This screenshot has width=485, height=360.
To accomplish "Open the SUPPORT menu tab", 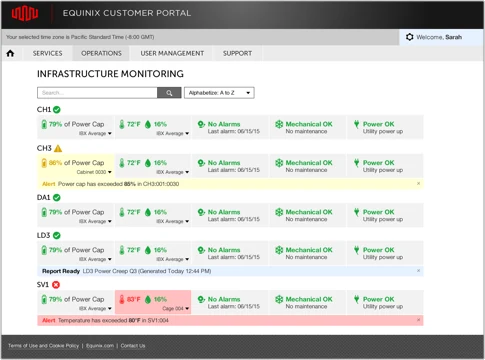I will click(237, 53).
